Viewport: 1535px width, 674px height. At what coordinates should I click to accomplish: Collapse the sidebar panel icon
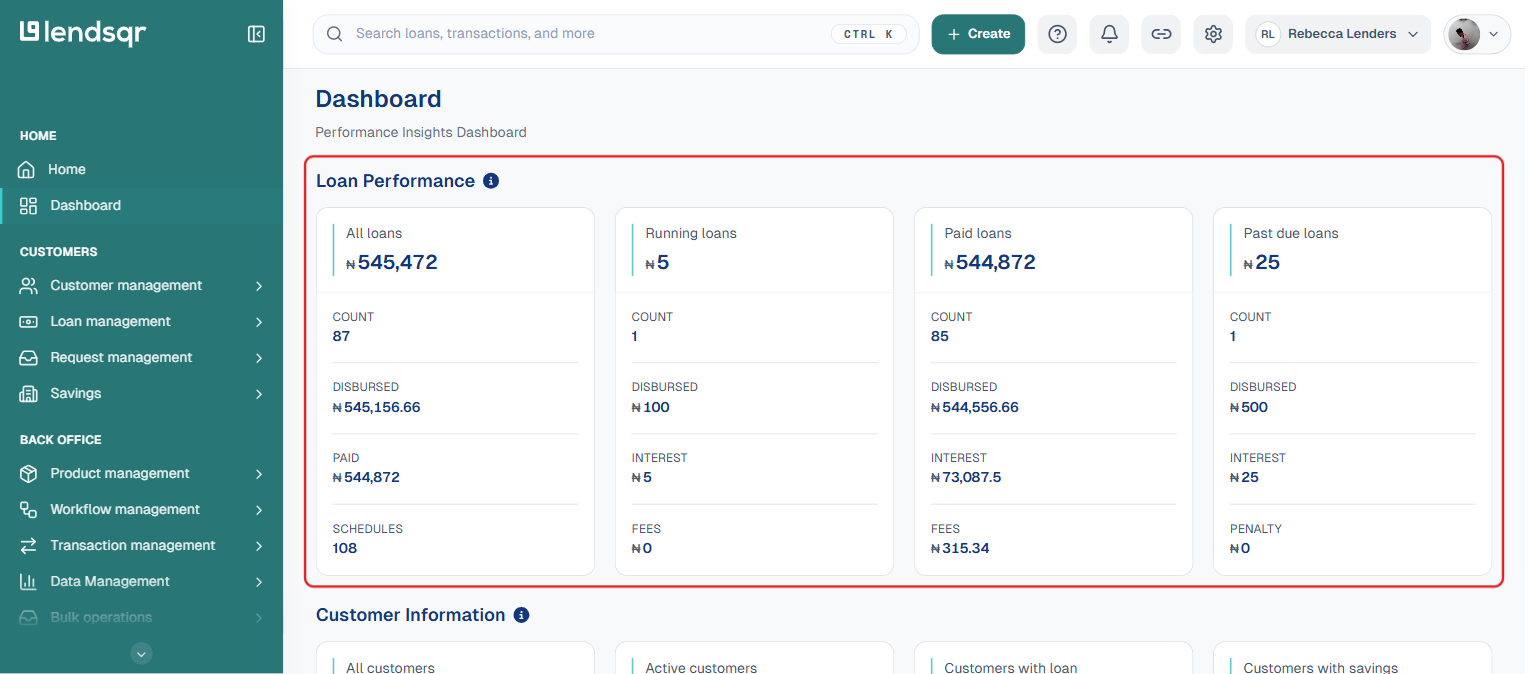[x=256, y=34]
